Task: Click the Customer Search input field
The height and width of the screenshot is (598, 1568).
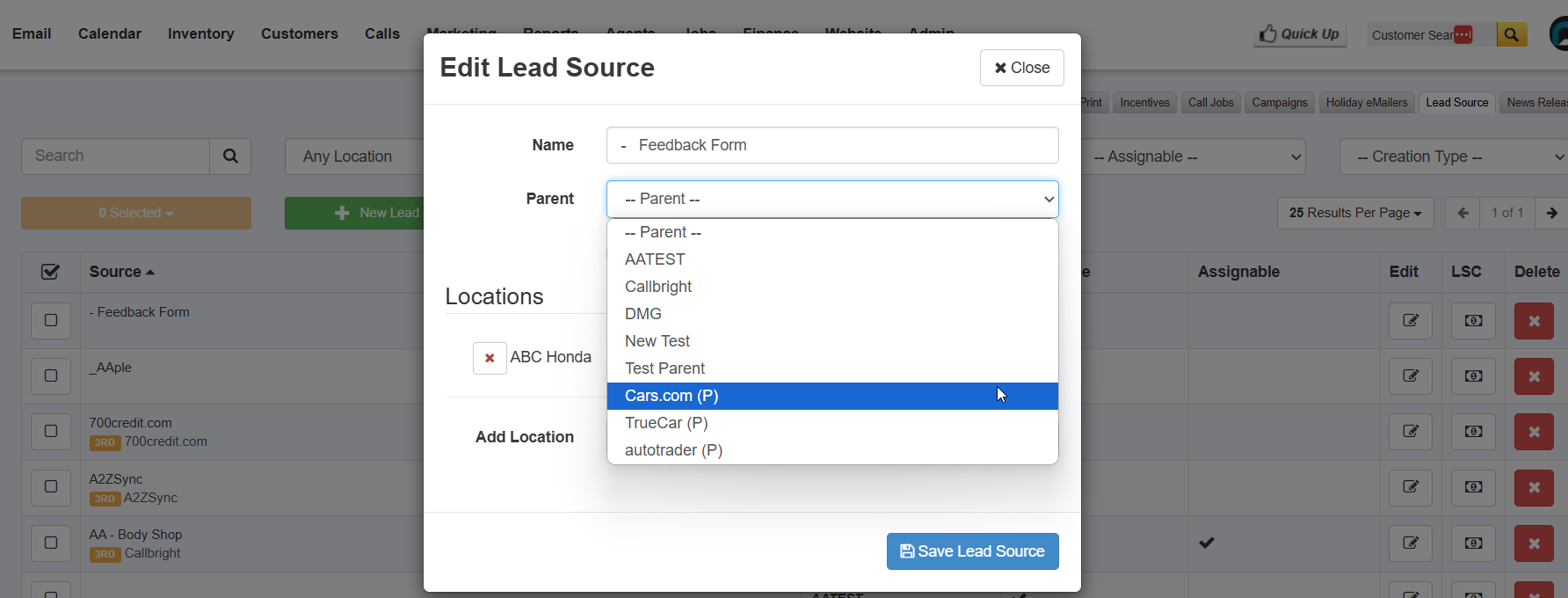Action: (x=1432, y=34)
